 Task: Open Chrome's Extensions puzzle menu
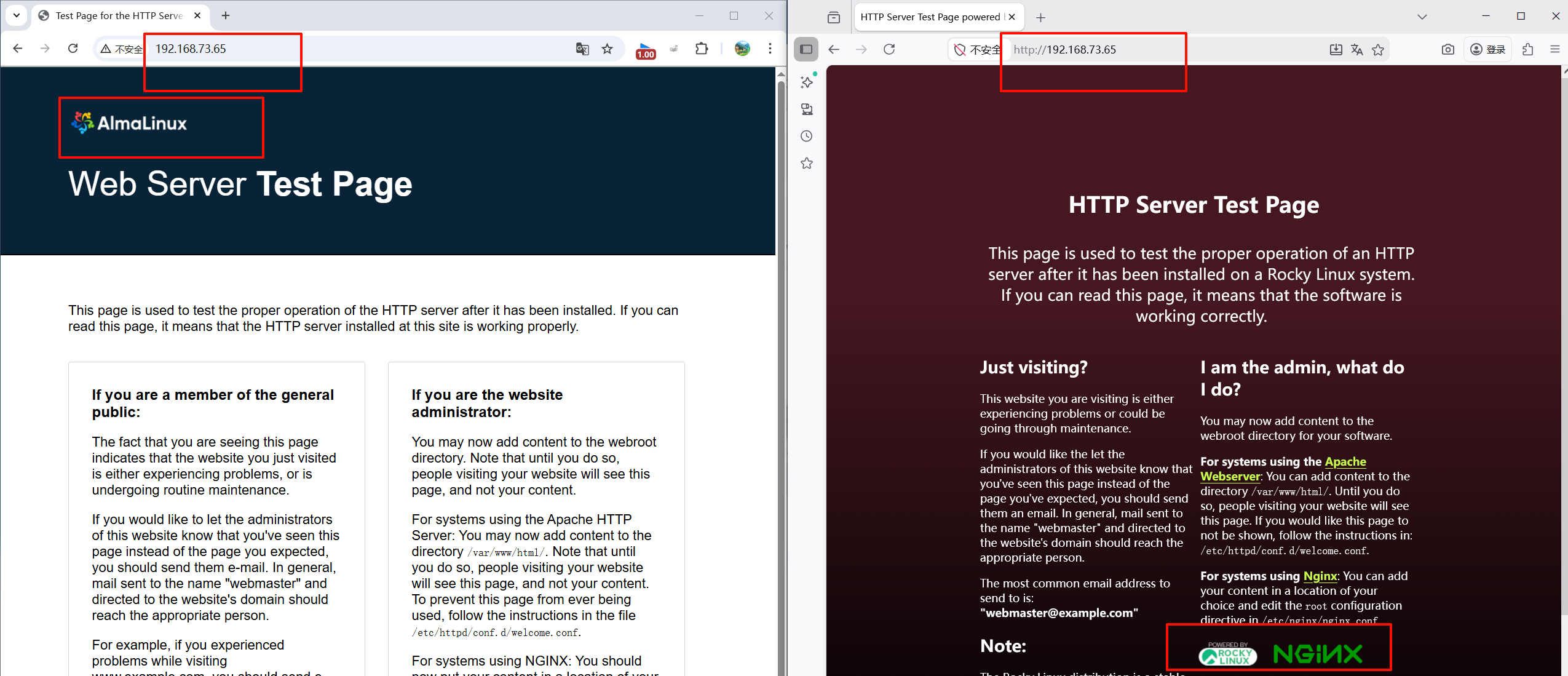(702, 49)
